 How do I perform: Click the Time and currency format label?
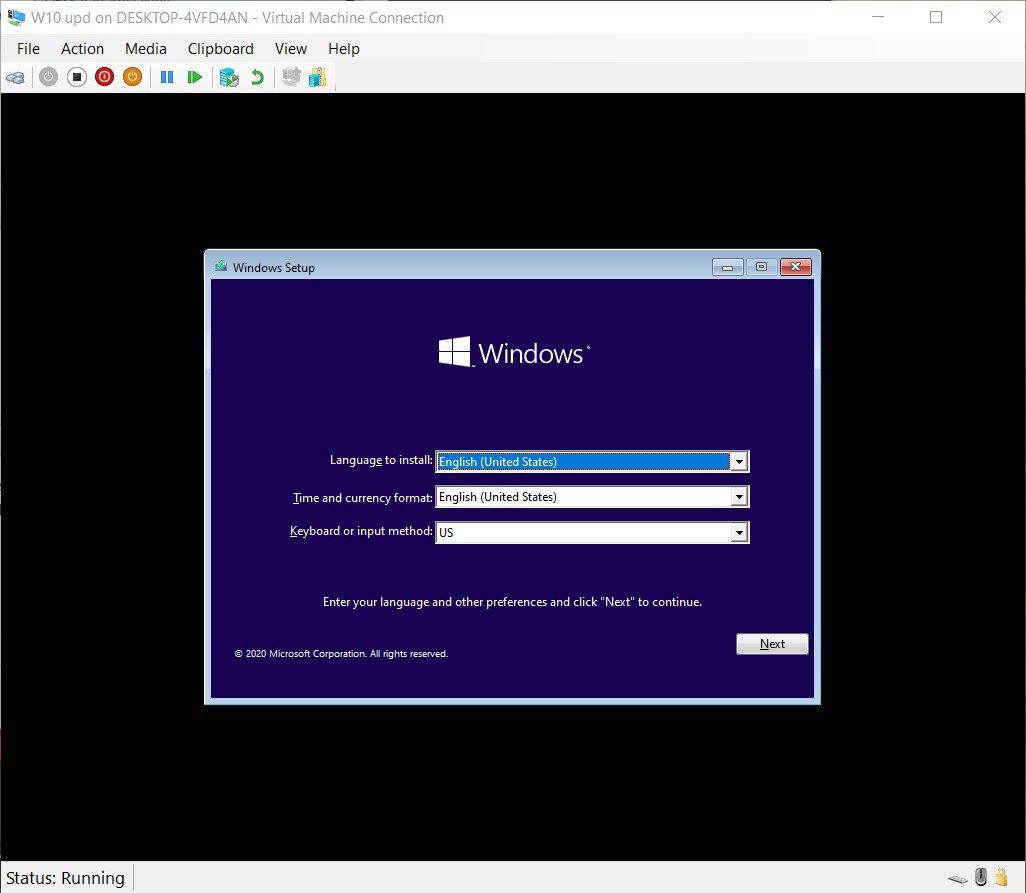pyautogui.click(x=363, y=498)
